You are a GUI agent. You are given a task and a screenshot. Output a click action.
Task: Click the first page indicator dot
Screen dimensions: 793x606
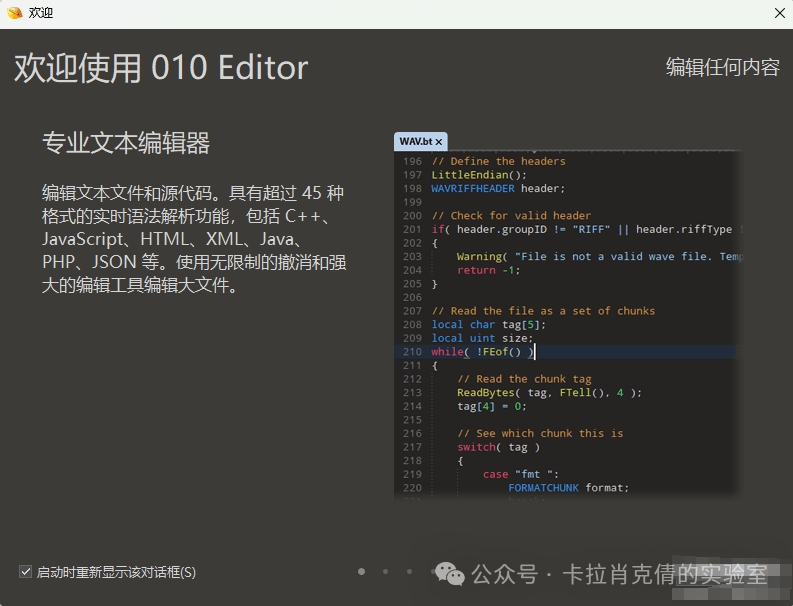[x=361, y=572]
